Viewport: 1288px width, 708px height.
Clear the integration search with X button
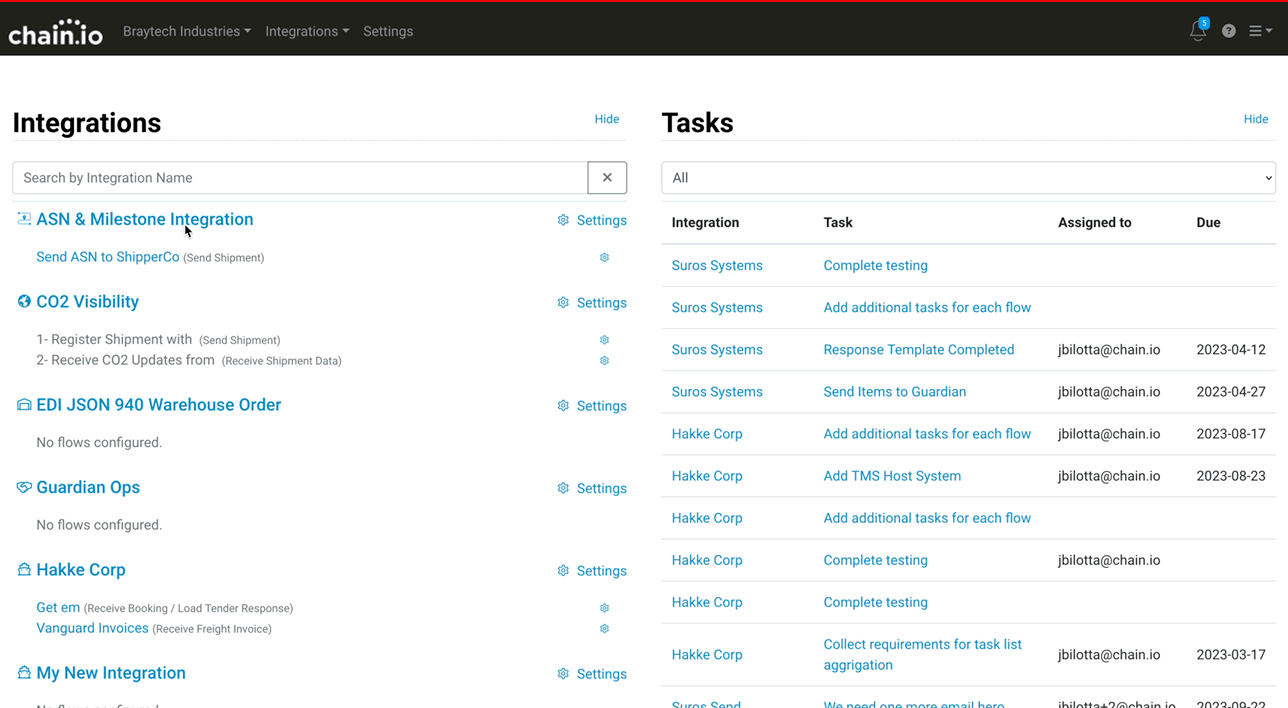tap(607, 178)
